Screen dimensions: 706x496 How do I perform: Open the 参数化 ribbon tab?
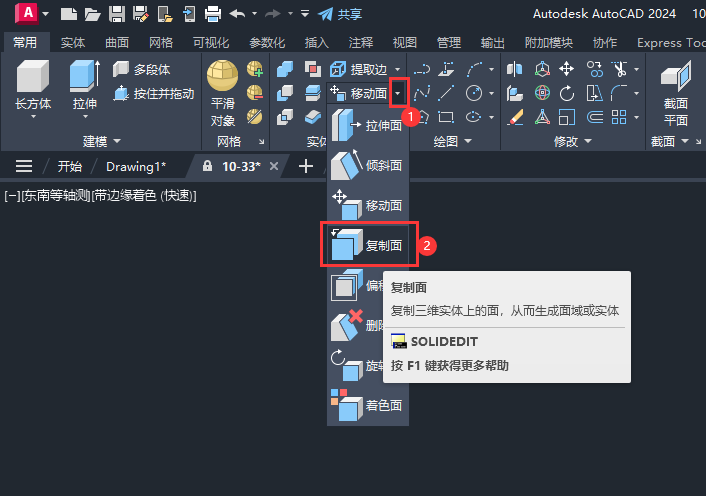click(267, 42)
